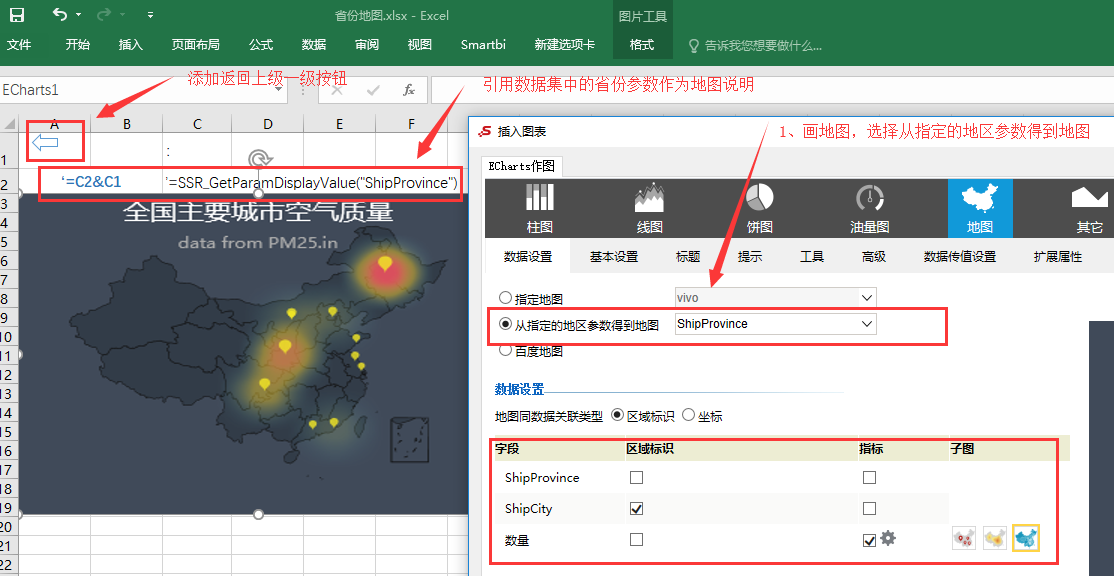Switch to the 插入 ribbon tab

pos(131,45)
